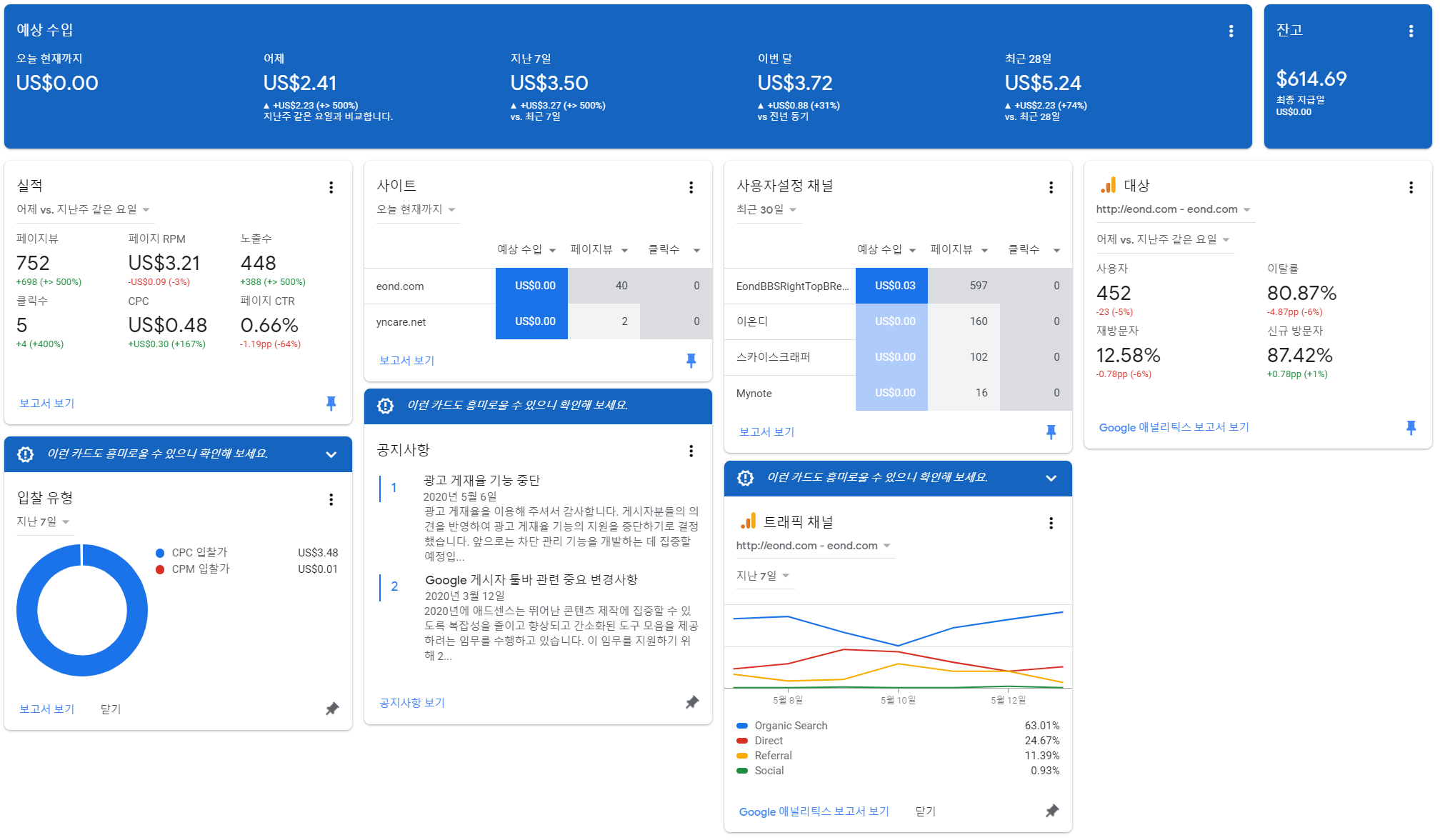Open the 사이트 card three-dot menu
Screen dimensions: 1440x840
691,187
